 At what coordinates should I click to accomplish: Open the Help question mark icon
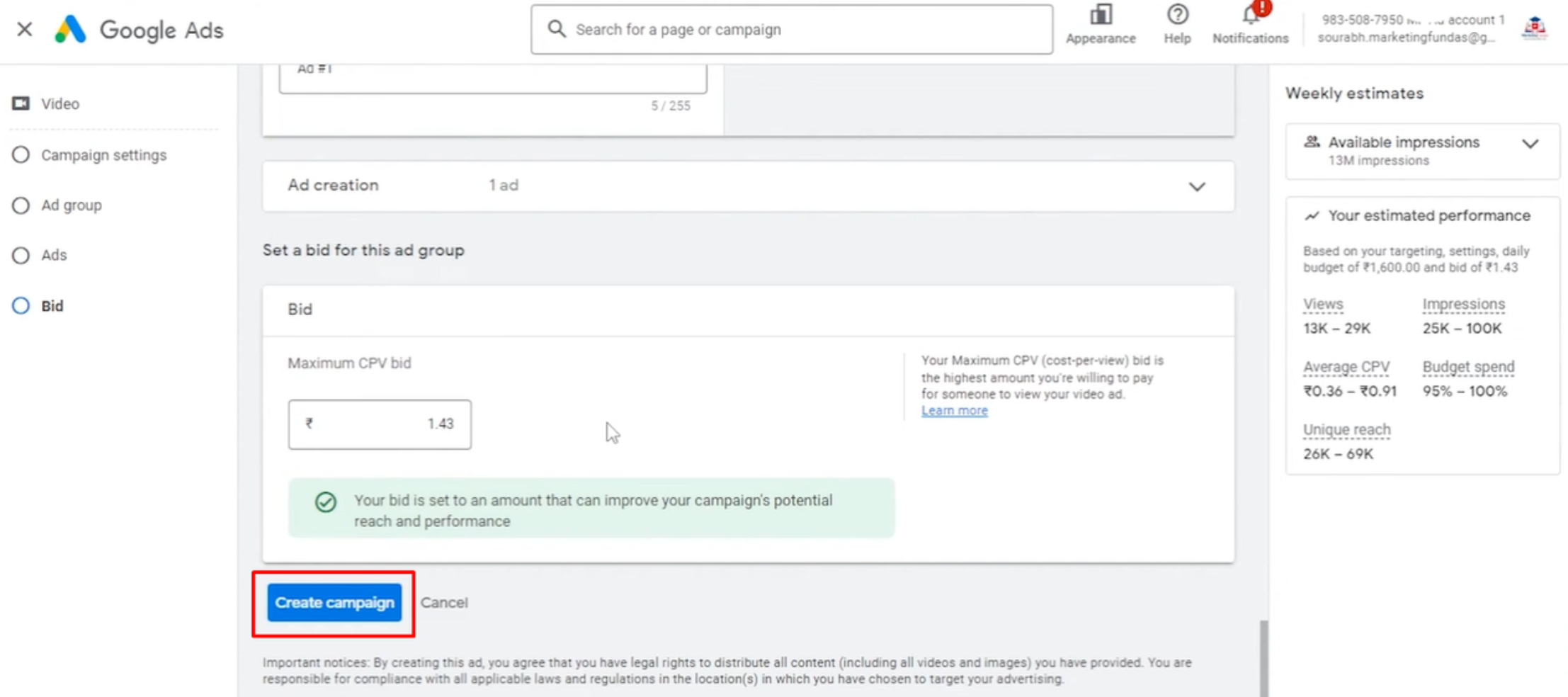click(1177, 15)
